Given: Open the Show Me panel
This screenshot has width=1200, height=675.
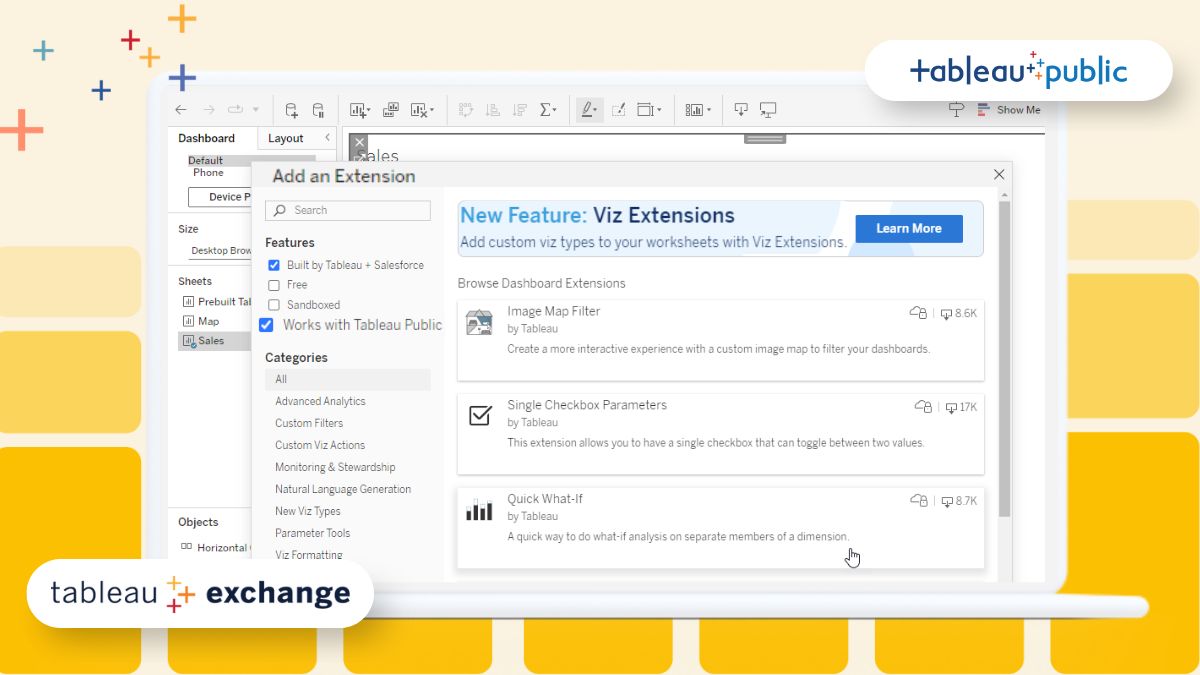Looking at the screenshot, I should point(1008,110).
